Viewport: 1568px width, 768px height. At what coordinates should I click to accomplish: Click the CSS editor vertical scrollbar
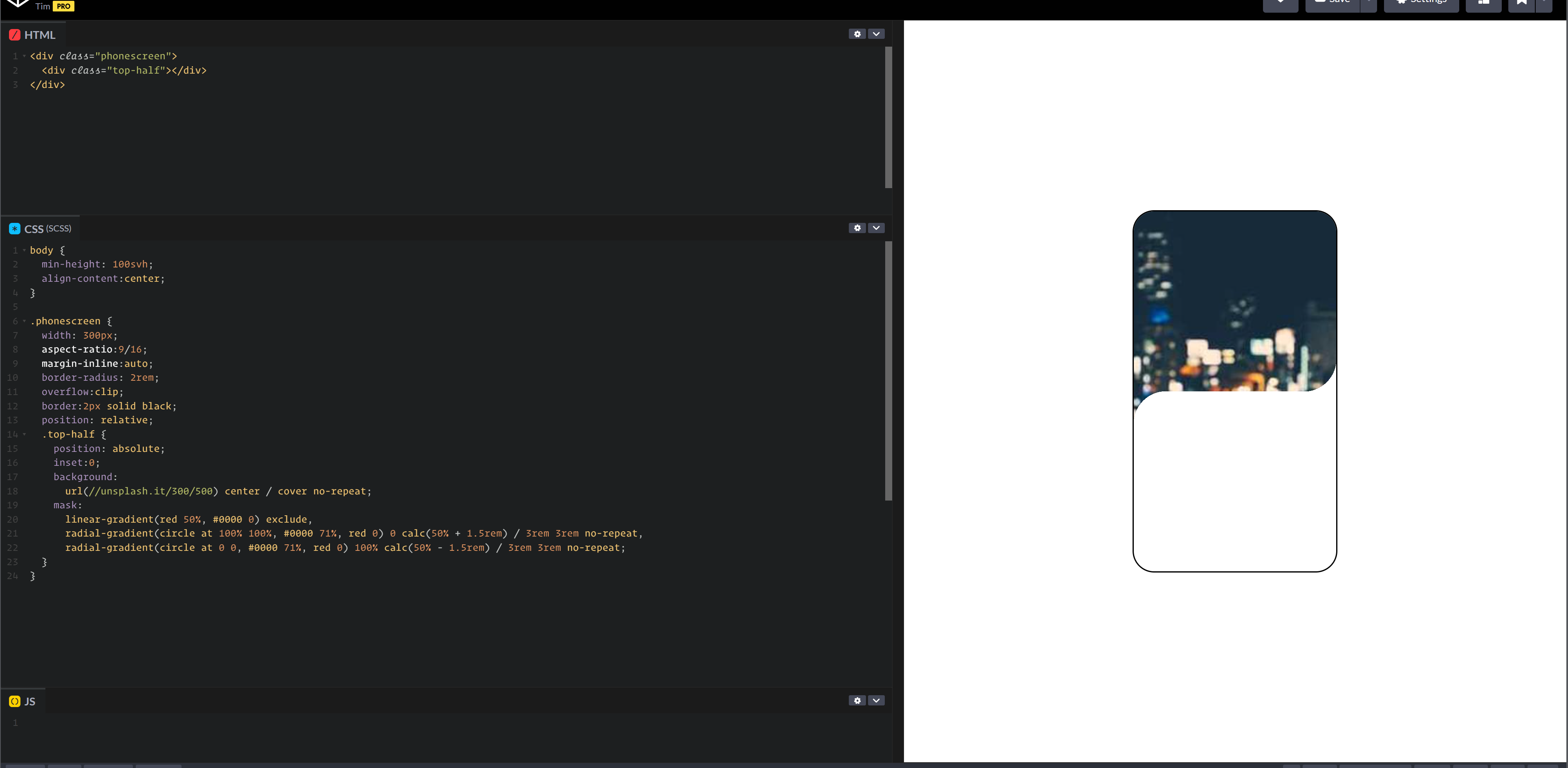click(x=888, y=370)
